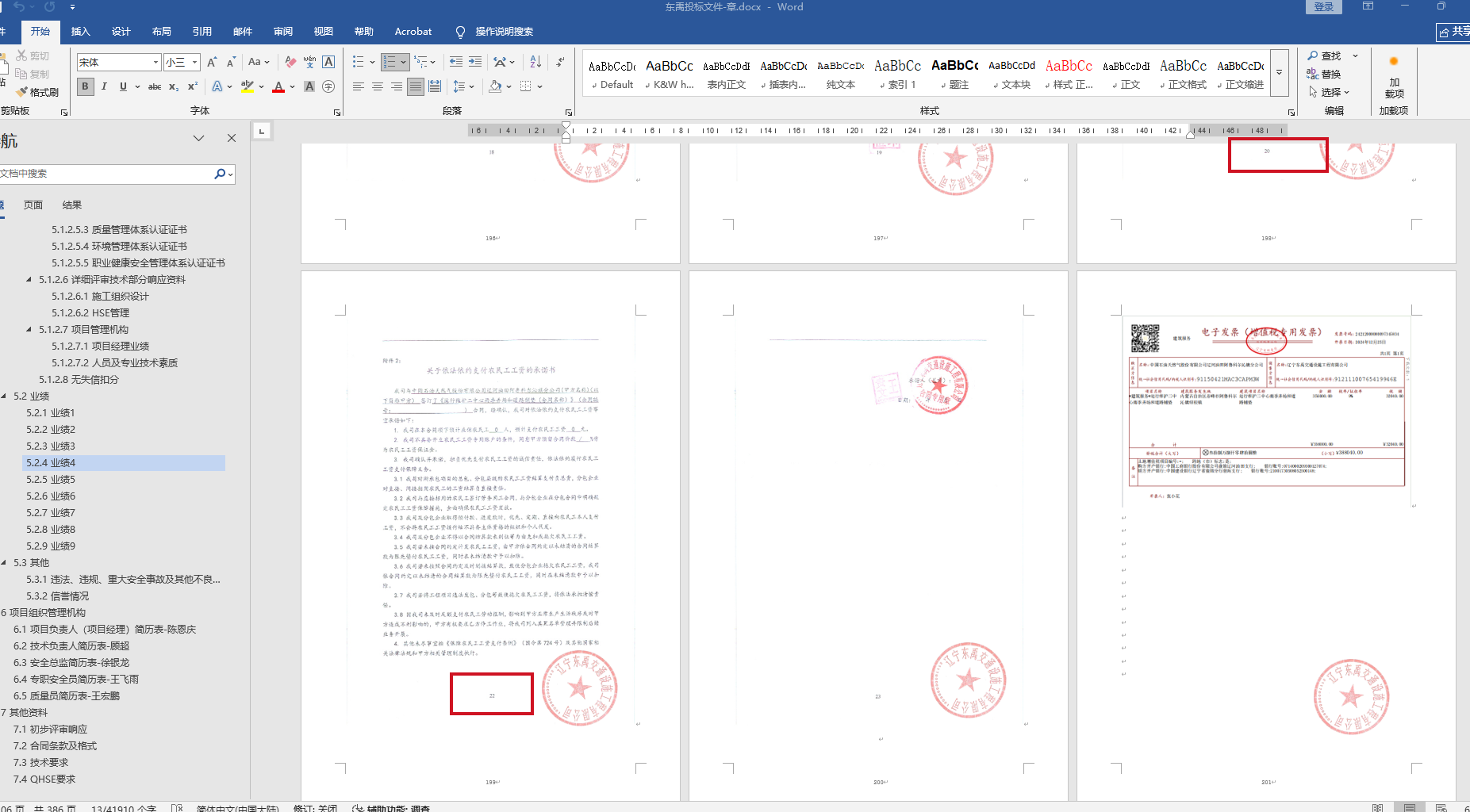This screenshot has width=1470, height=812.
Task: Open navigation pane options dropdown
Action: 198,138
